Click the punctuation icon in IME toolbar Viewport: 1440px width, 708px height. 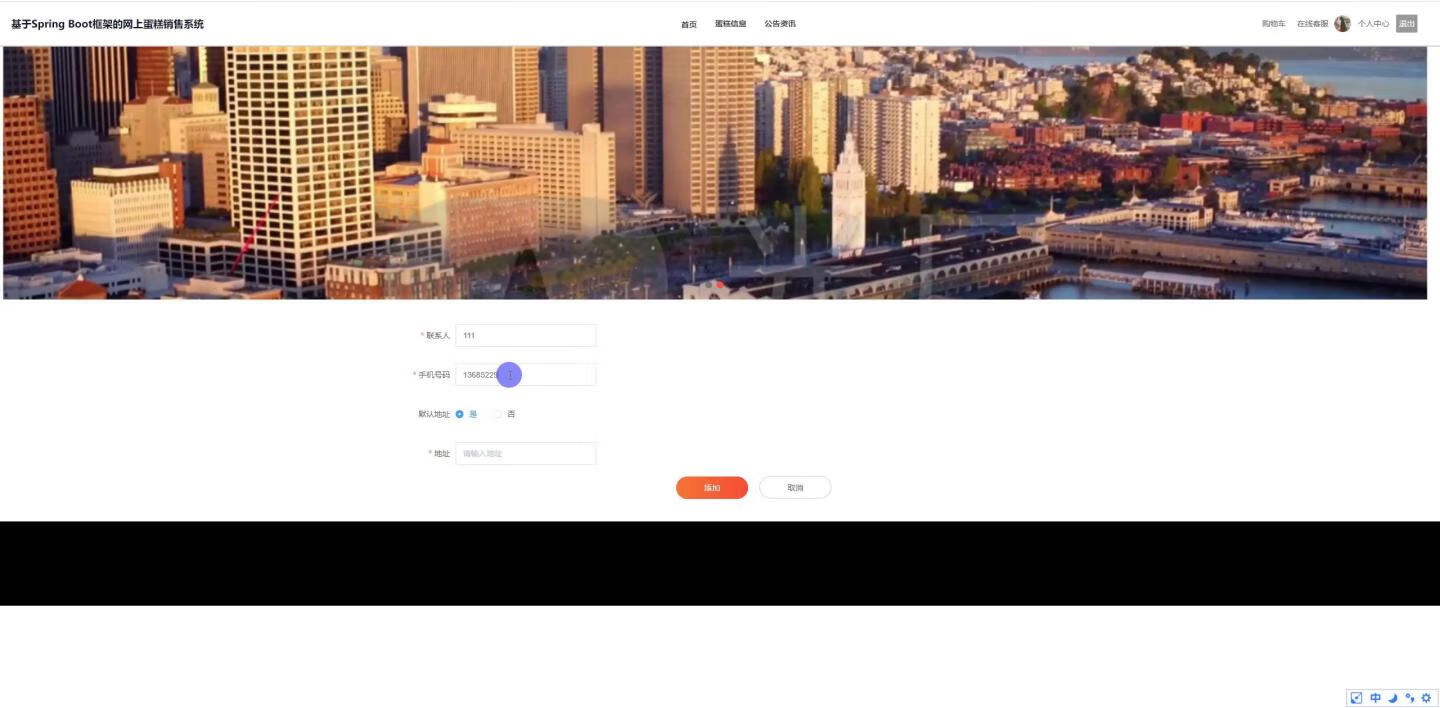[x=1409, y=698]
